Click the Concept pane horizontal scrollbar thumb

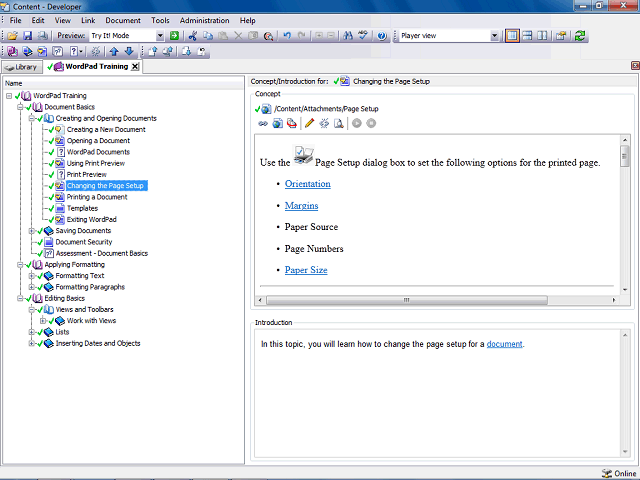point(407,300)
